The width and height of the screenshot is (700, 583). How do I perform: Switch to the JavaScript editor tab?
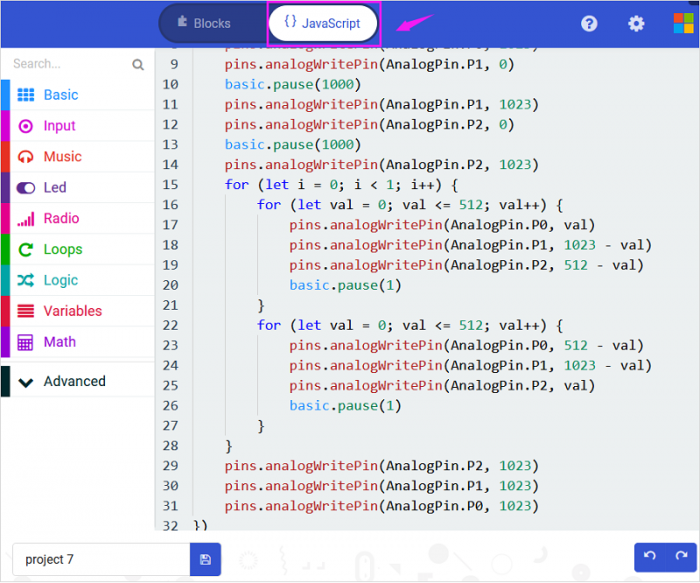click(x=322, y=23)
